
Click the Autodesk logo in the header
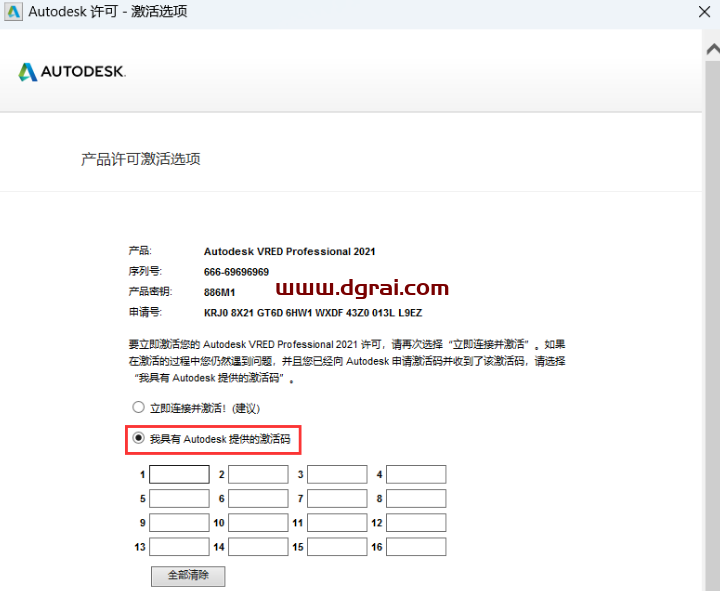point(71,72)
